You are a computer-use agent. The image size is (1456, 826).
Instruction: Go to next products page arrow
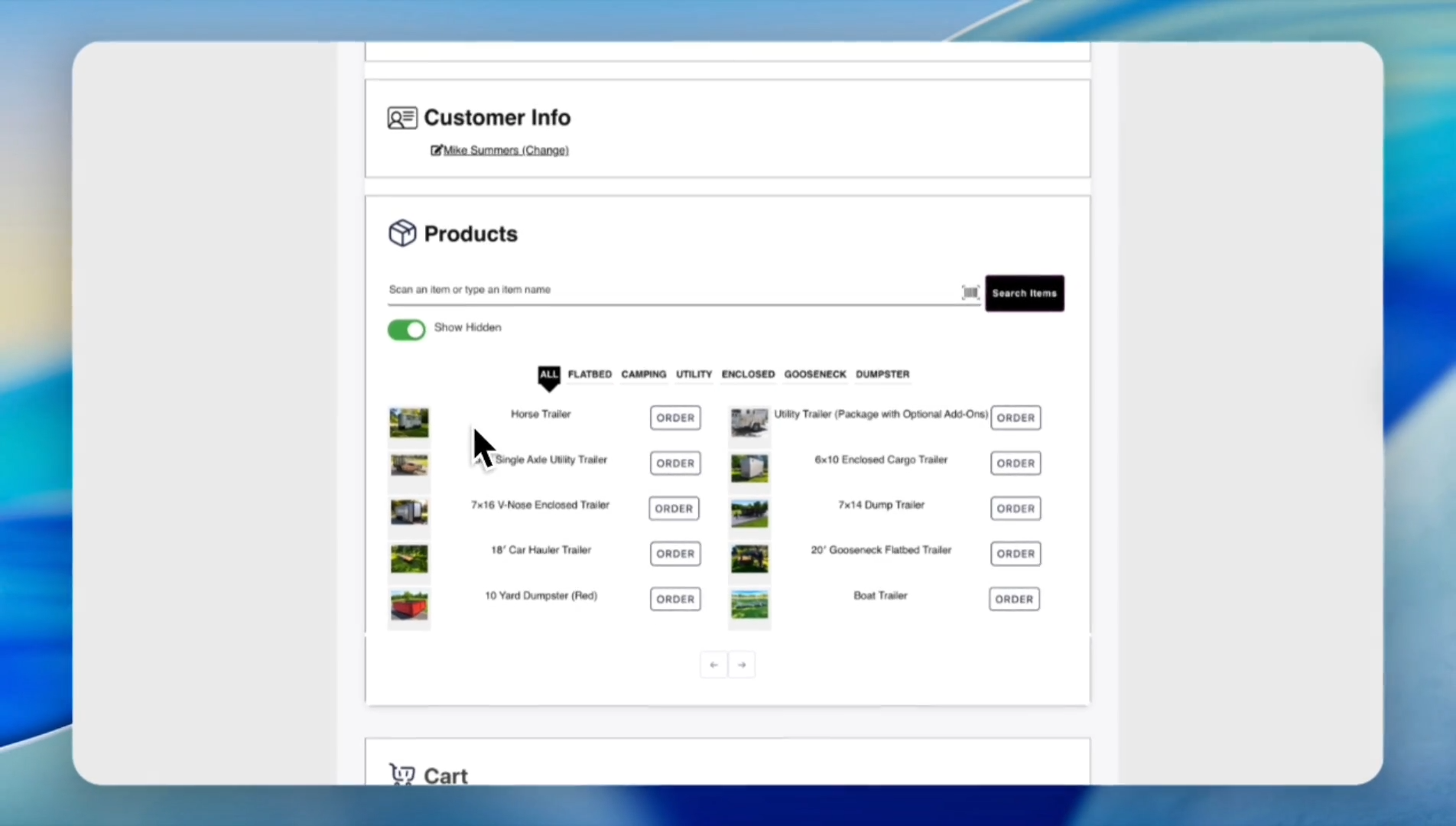click(x=742, y=665)
